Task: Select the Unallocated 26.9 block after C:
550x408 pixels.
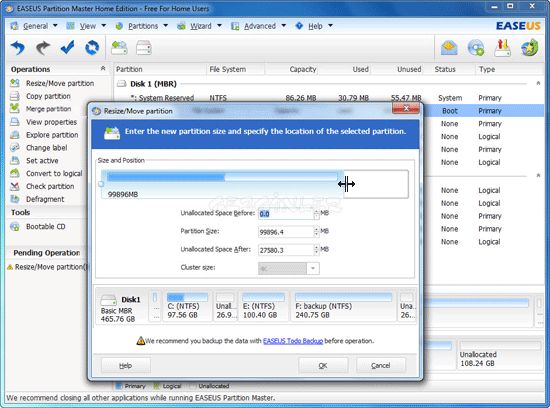Action: (225, 306)
